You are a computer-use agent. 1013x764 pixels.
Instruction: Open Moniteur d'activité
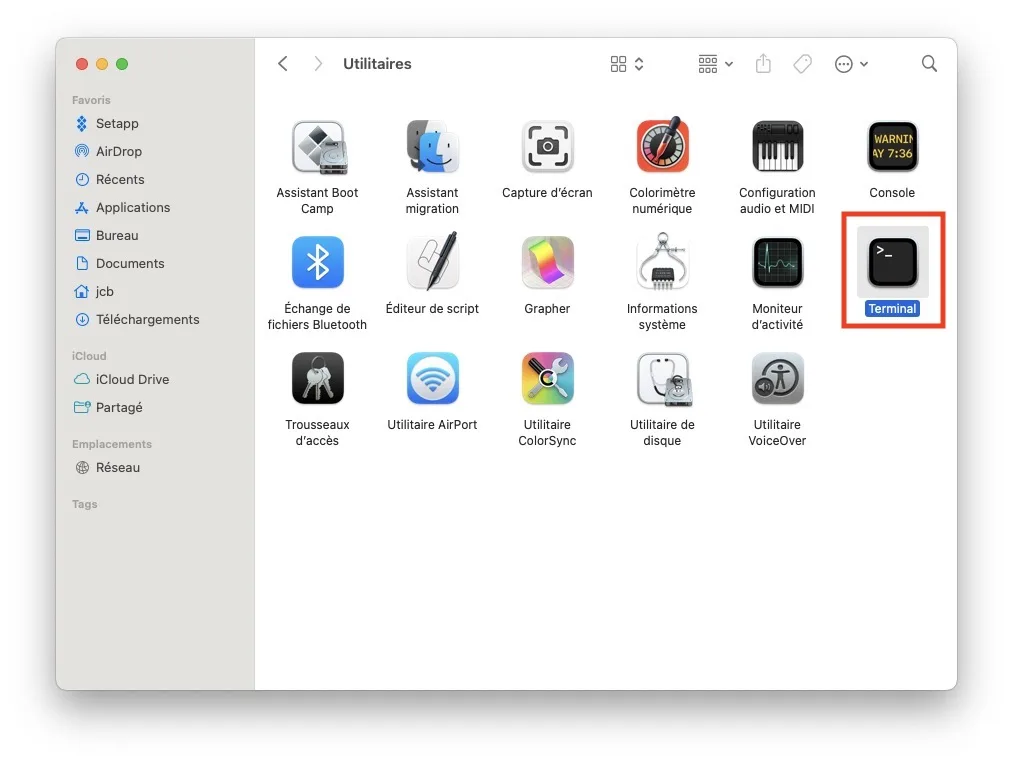pos(777,262)
